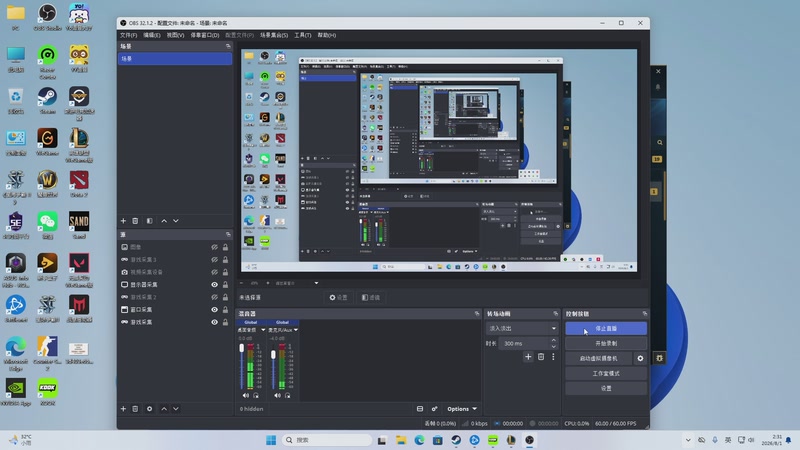Screen dimensions: 800x450
Task: Open 设置 button in the Controls panel
Action: pos(606,388)
